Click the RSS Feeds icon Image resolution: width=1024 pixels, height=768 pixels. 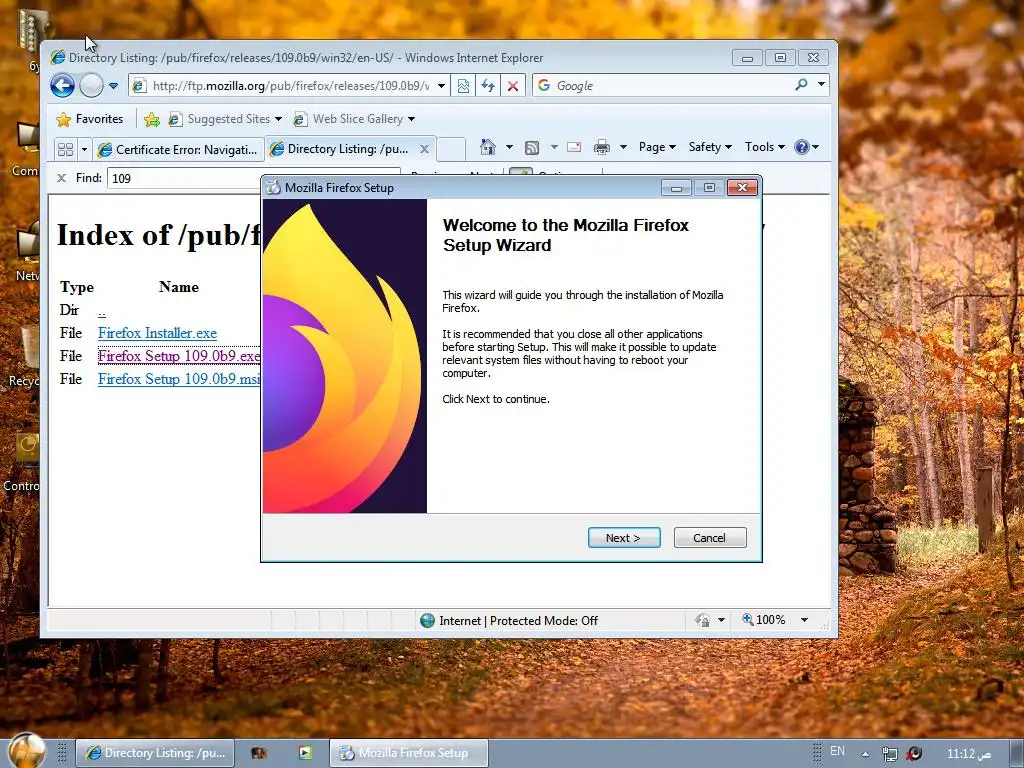532,148
